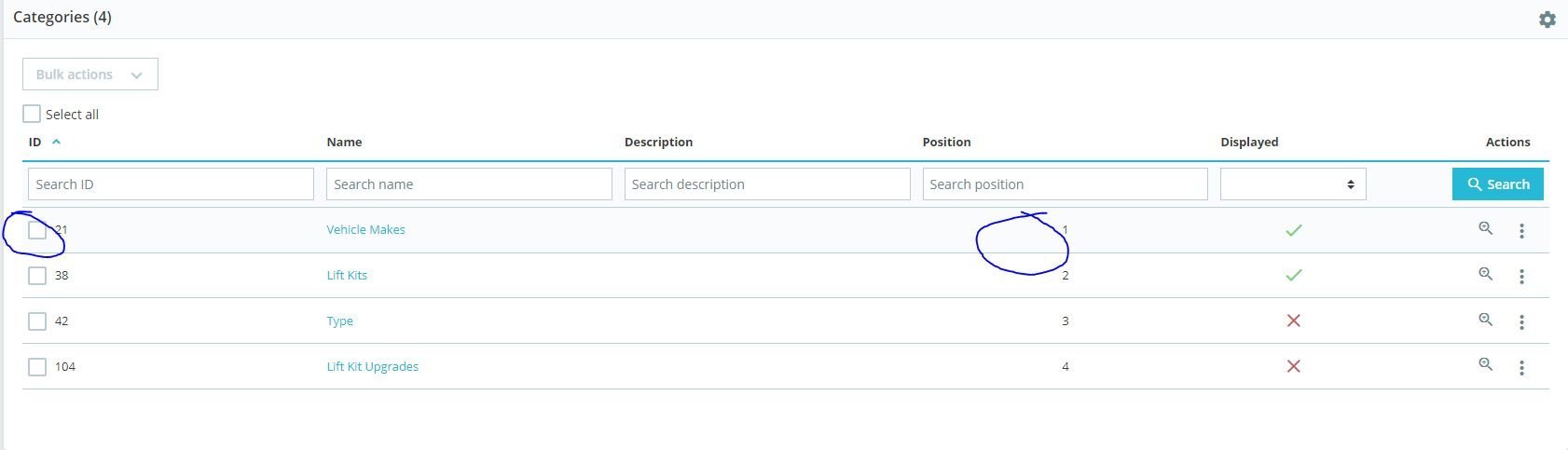Image resolution: width=1568 pixels, height=450 pixels.
Task: Enable display for Type category
Action: tap(1293, 320)
